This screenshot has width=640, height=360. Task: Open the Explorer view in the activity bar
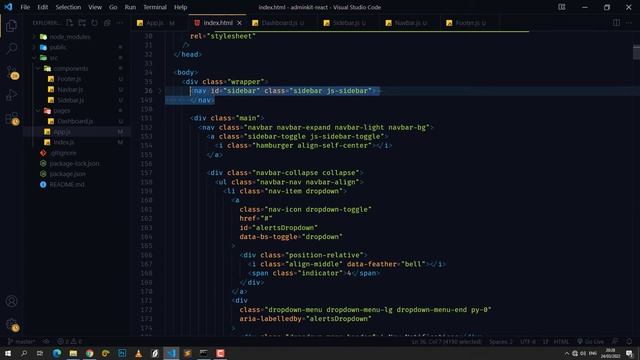pos(11,26)
